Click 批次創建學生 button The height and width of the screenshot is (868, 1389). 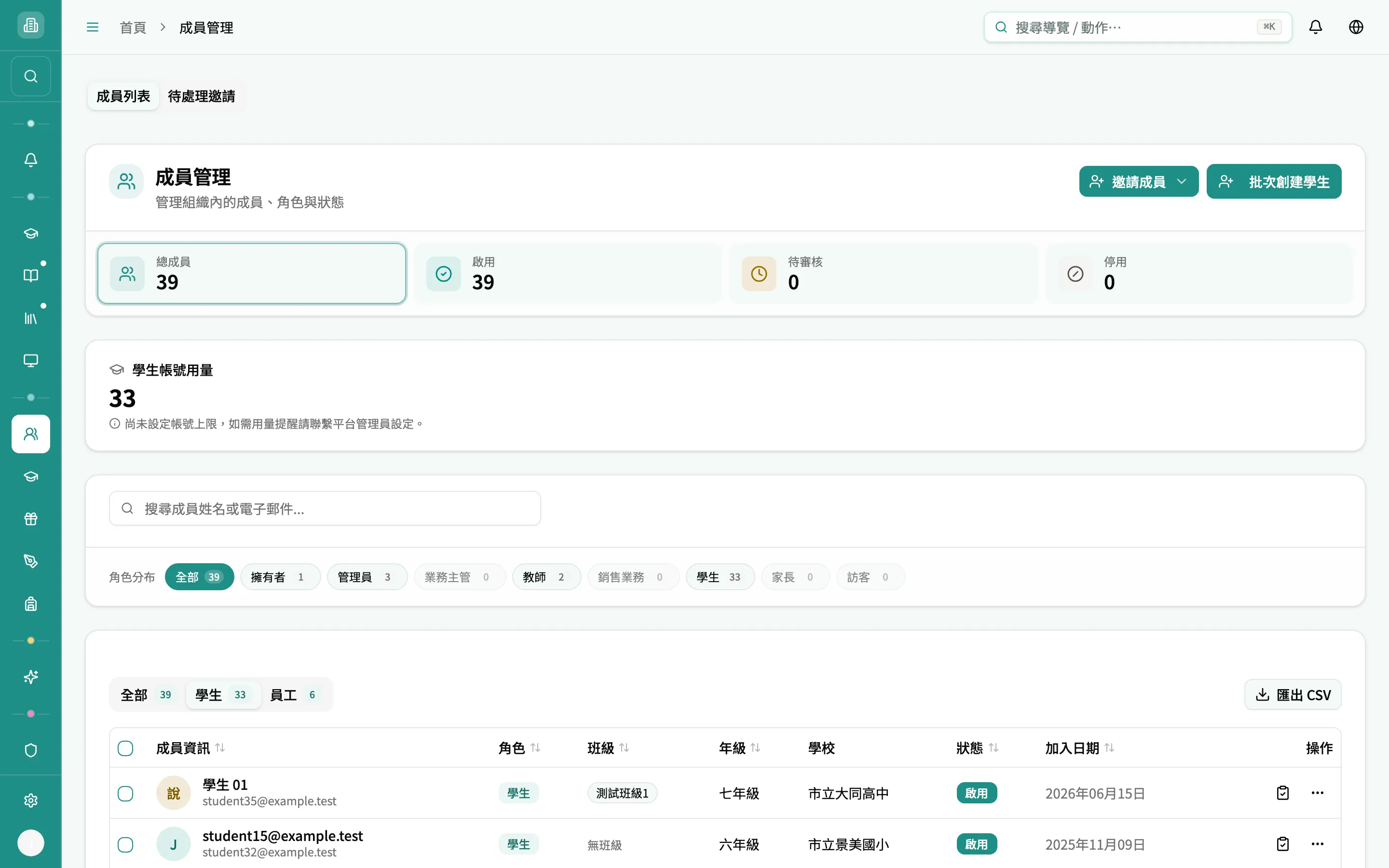point(1274,181)
